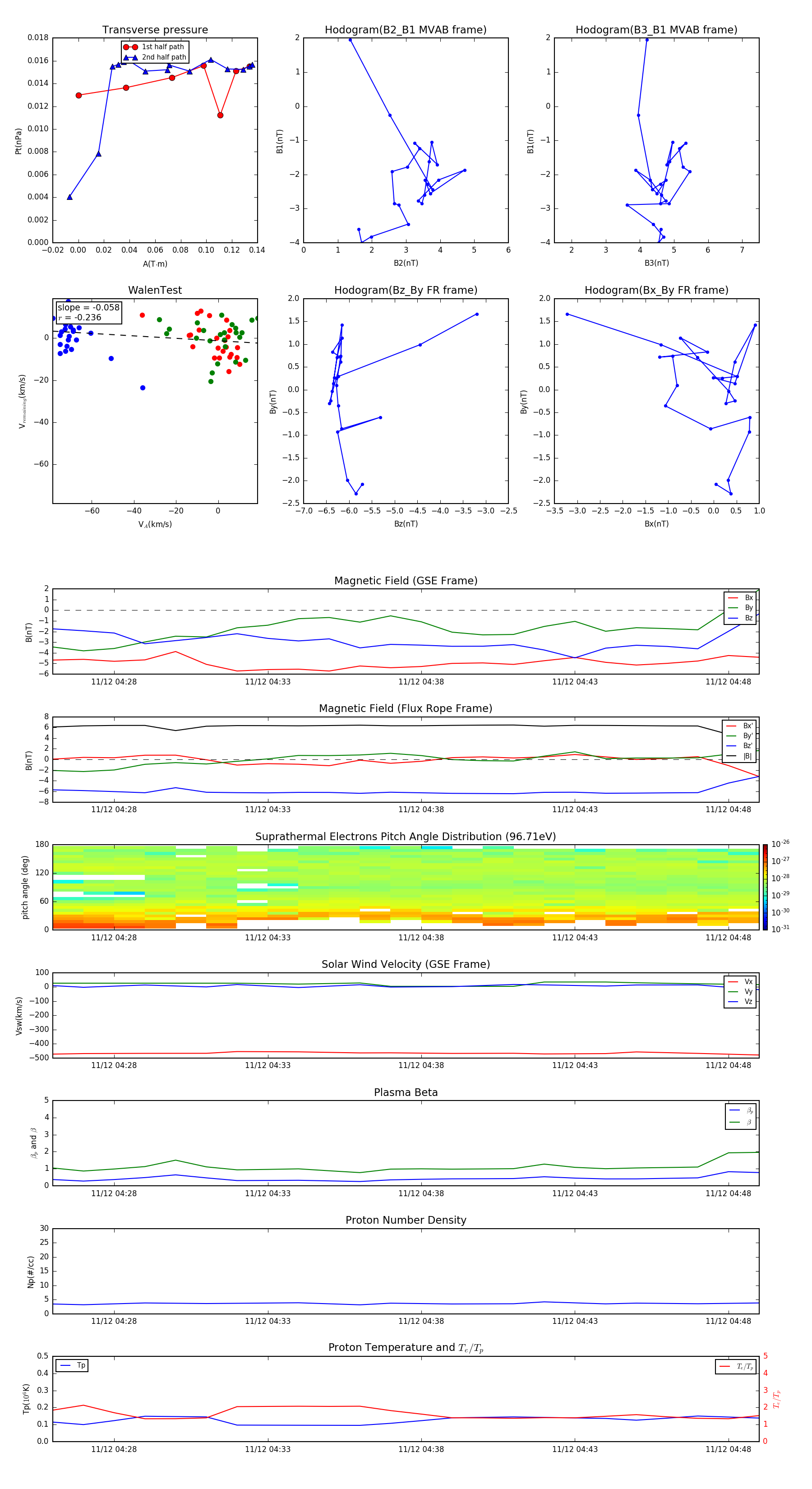Click the 'Te/Tp' legend in temperature plot
Image resolution: width=812 pixels, height=1489 pixels.
point(736,1366)
